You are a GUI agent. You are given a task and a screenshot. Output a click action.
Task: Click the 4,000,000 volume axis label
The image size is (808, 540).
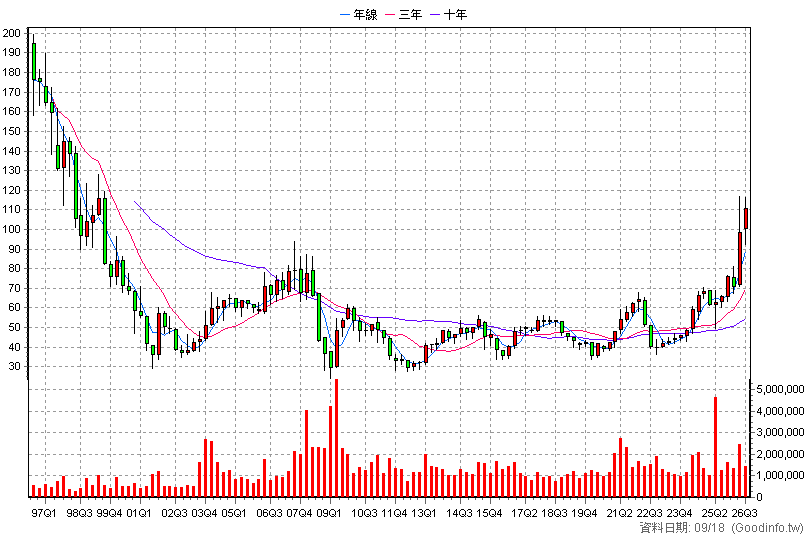pyautogui.click(x=780, y=411)
